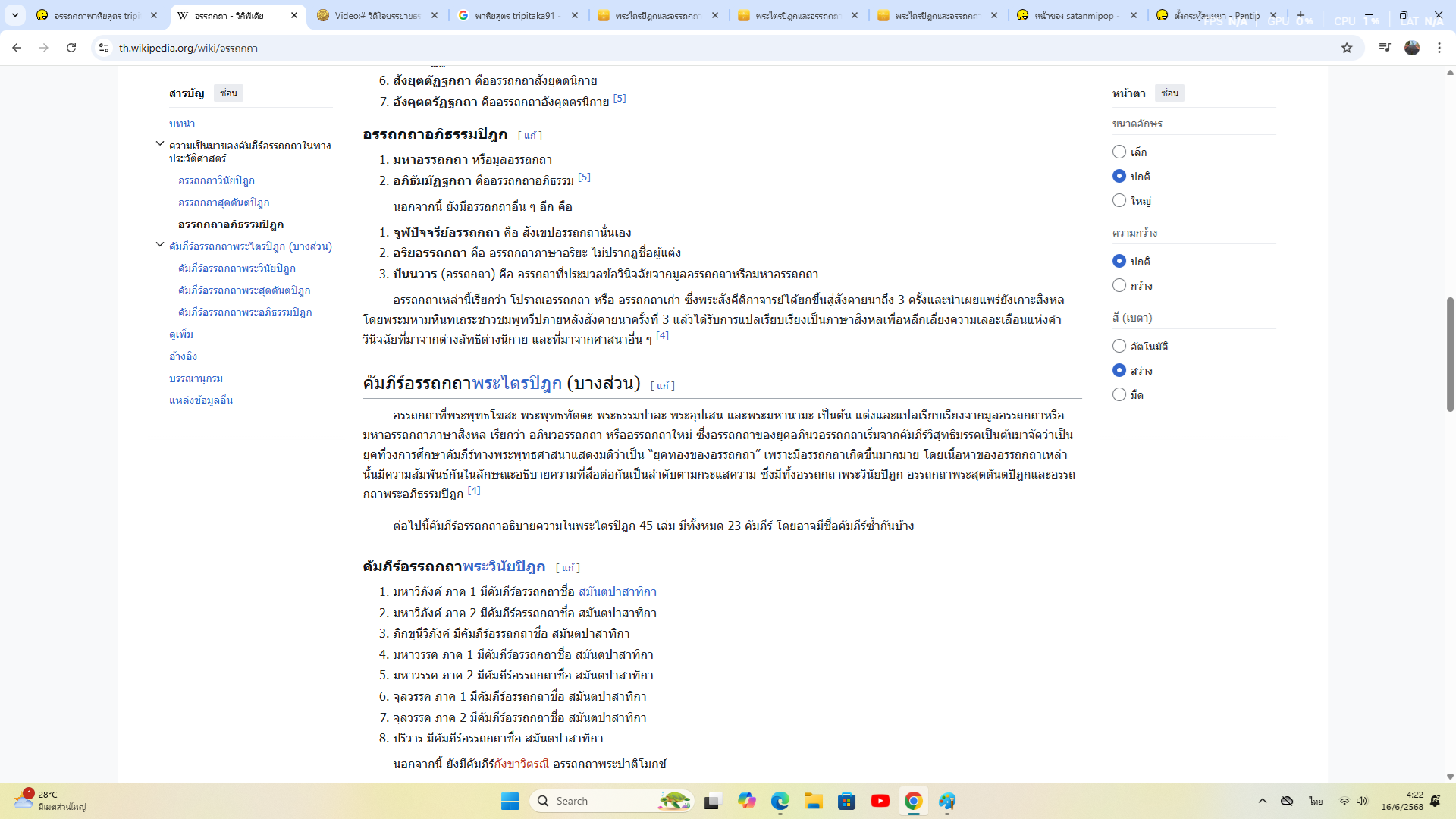Image resolution: width=1456 pixels, height=819 pixels.
Task: Collapse the คัมภีร์อรรถกถาพระไตรปิฎก (บางส่วน) contents section
Action: tap(160, 244)
